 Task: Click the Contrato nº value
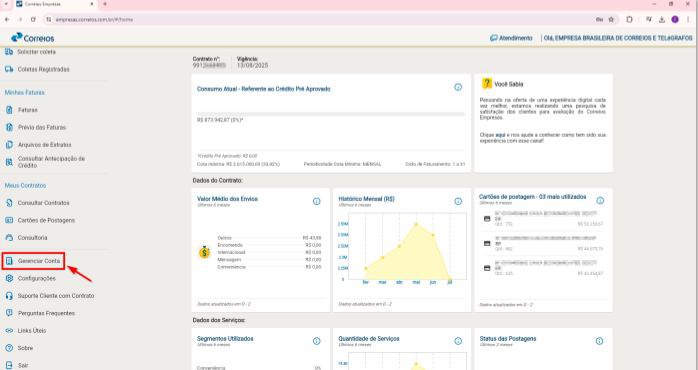[209, 65]
